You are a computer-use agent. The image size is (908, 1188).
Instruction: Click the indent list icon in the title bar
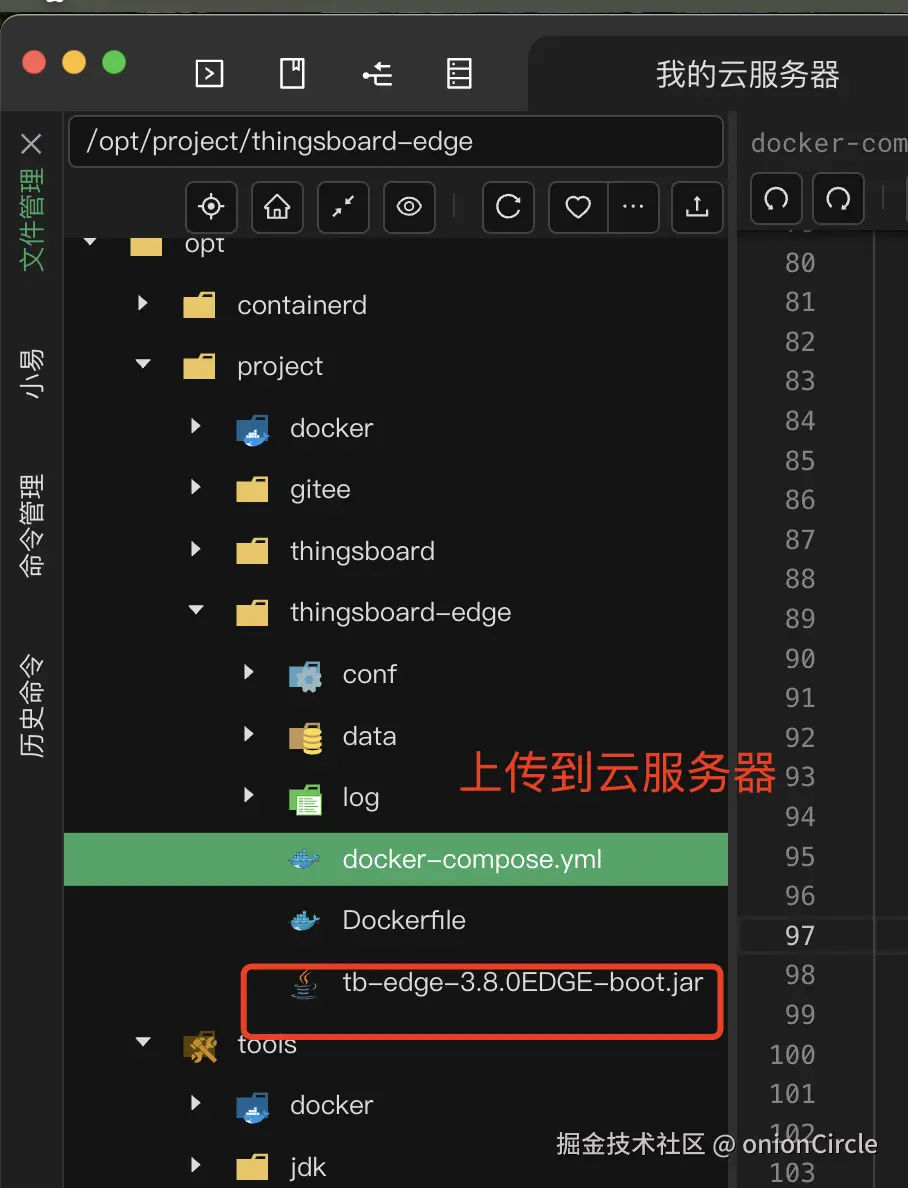(377, 74)
